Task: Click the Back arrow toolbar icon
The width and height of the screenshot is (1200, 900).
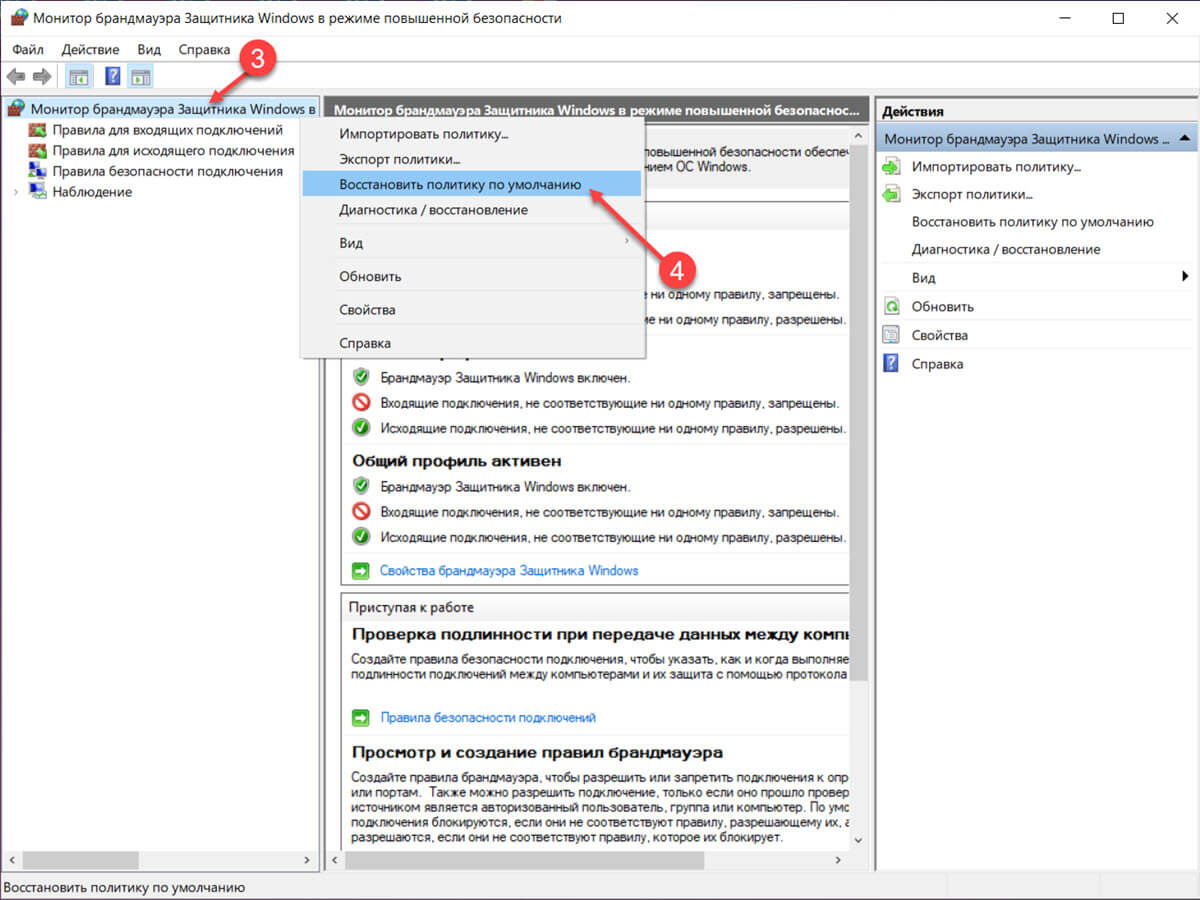Action: point(16,77)
